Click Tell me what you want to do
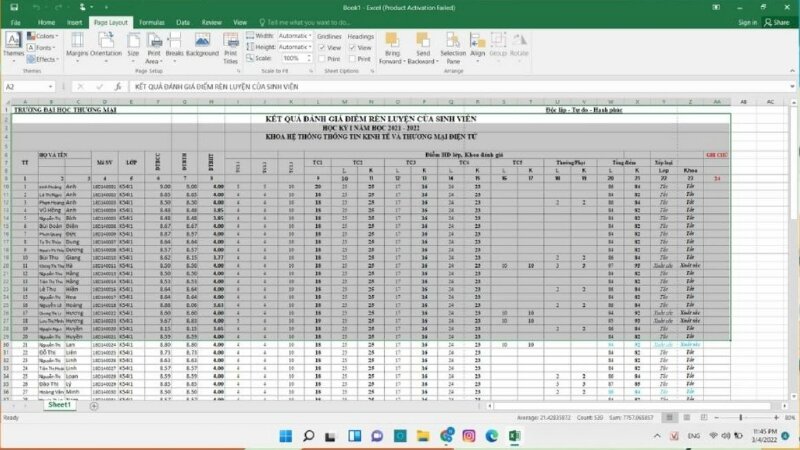 pos(305,22)
